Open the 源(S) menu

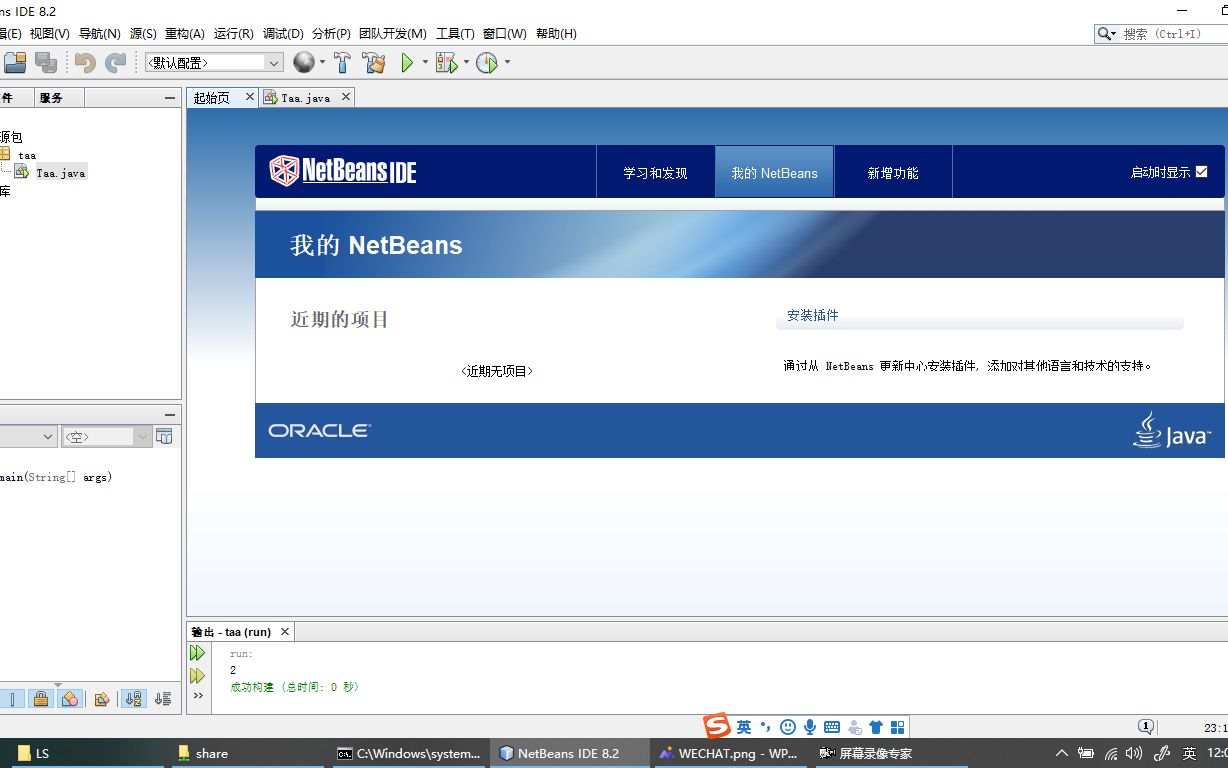click(x=143, y=33)
